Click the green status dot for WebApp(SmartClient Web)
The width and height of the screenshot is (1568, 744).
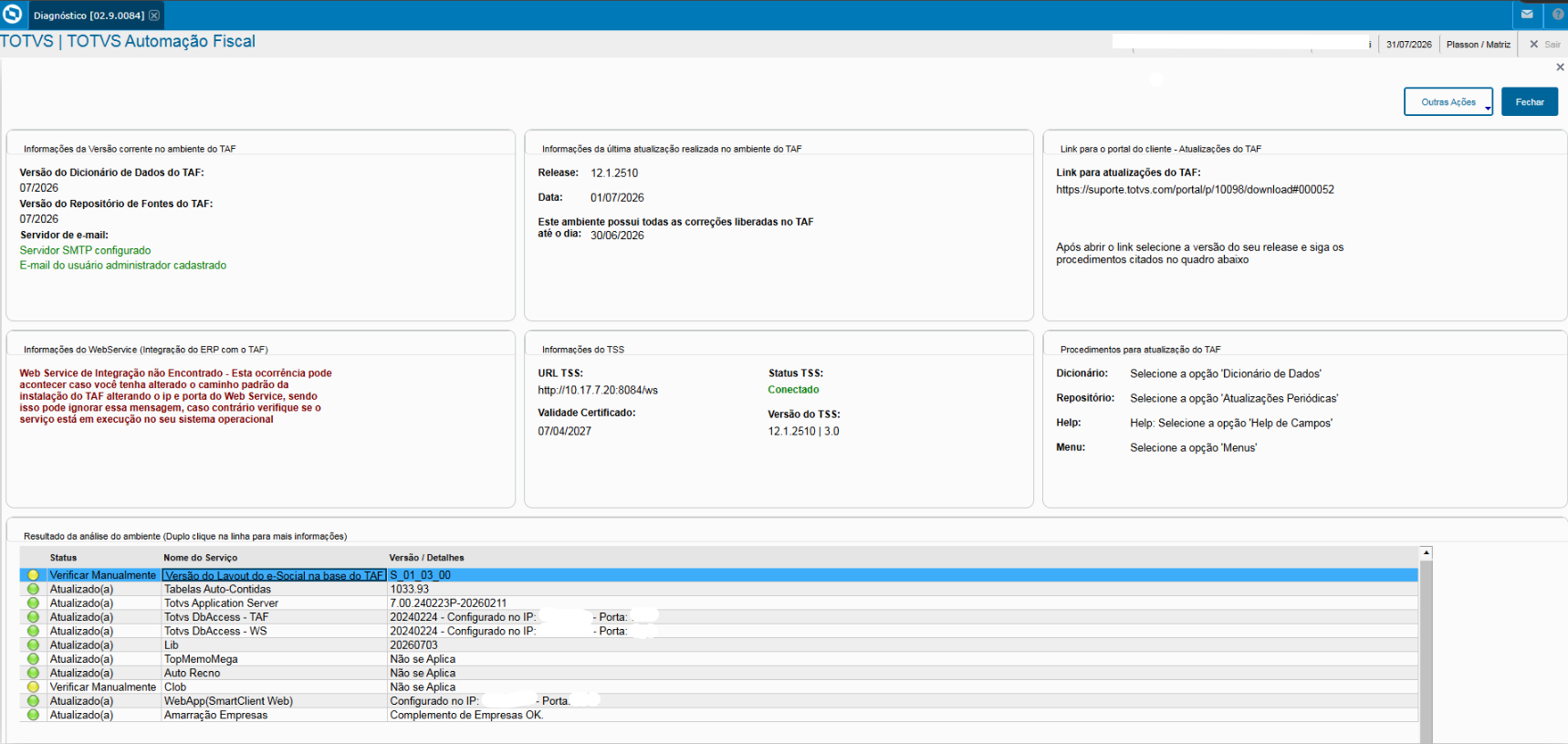pyautogui.click(x=34, y=701)
